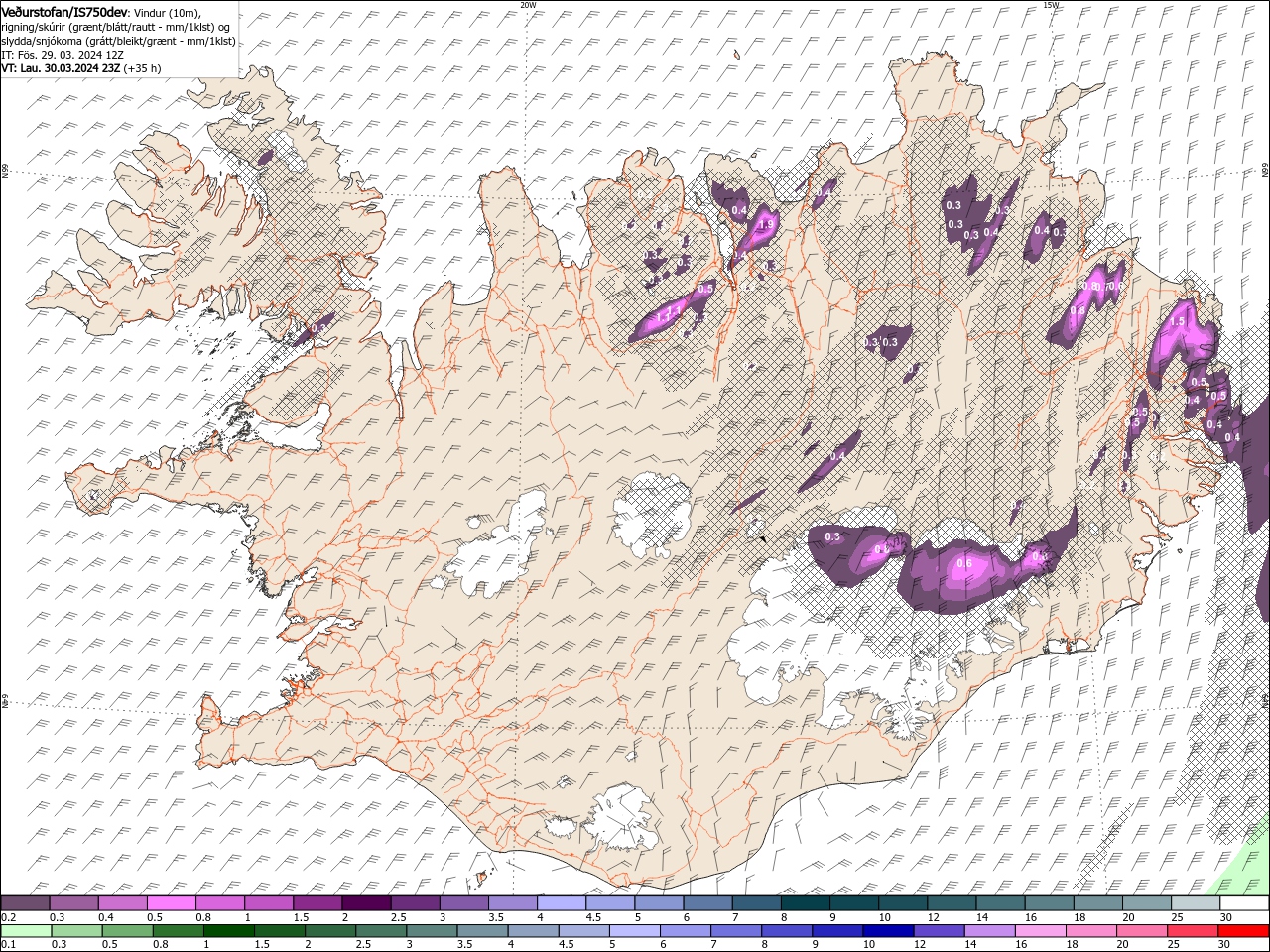The image size is (1270, 952).
Task: Pick the 0.4 swatch in the upper snow scale
Action: 122,903
